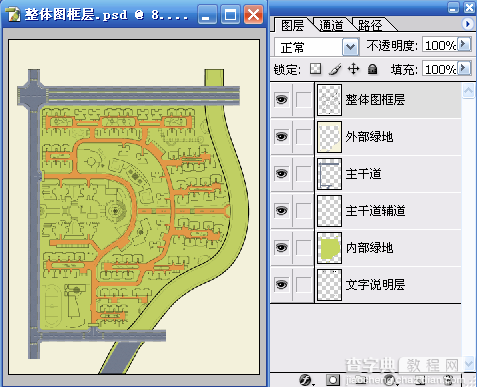The image size is (477, 387).
Task: Toggle link box of 内部绿地 layer
Action: (x=303, y=248)
